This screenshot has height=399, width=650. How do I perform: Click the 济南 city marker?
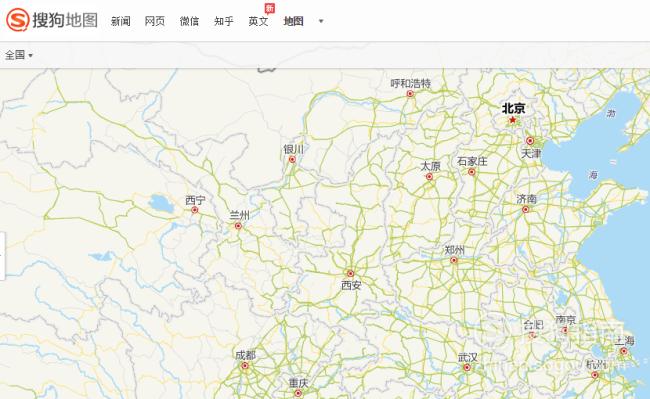[x=526, y=210]
